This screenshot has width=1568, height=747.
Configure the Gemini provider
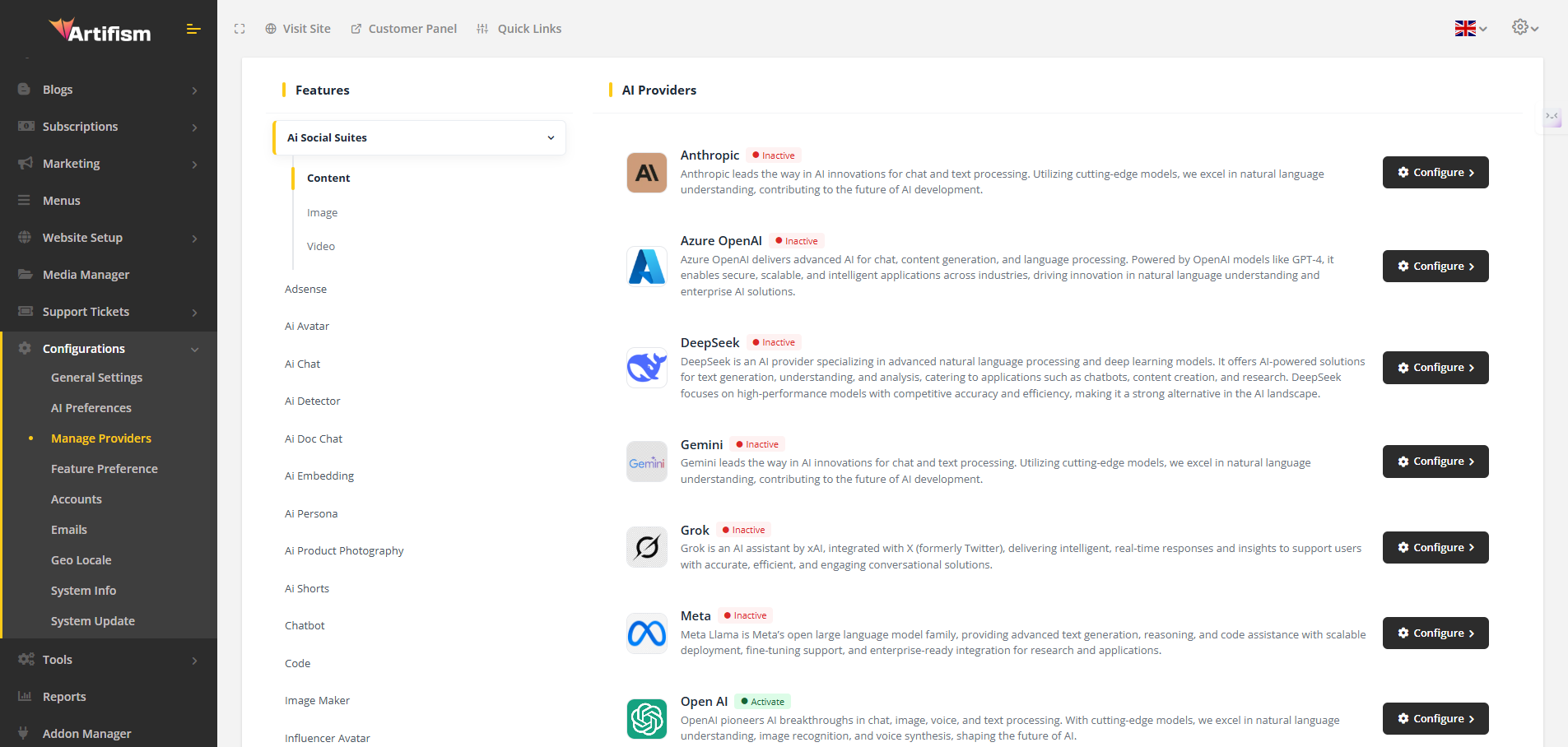click(1435, 462)
